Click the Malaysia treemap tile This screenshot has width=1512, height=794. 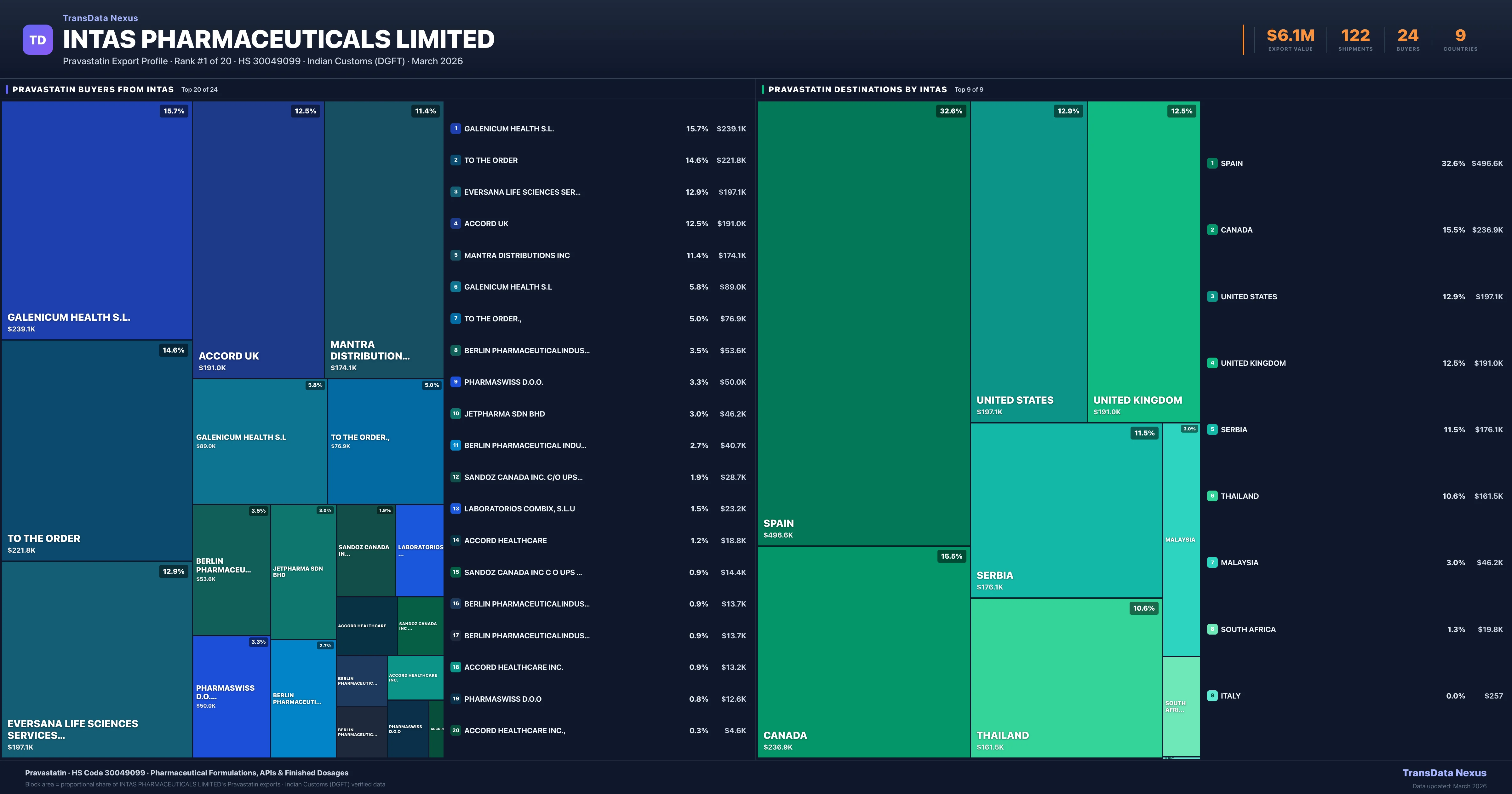(1181, 539)
